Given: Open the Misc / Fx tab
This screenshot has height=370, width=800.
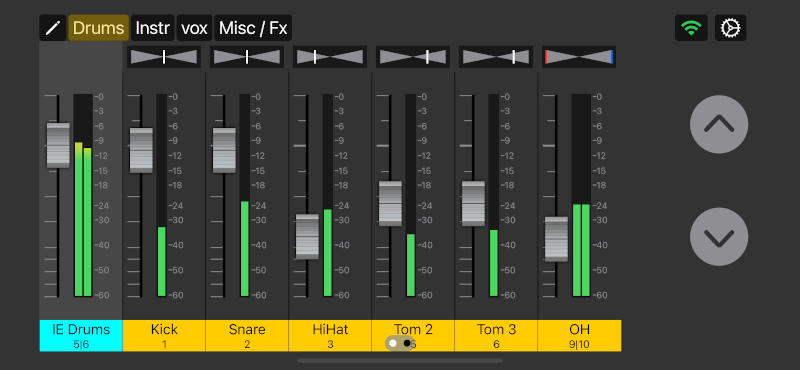Looking at the screenshot, I should 253,28.
